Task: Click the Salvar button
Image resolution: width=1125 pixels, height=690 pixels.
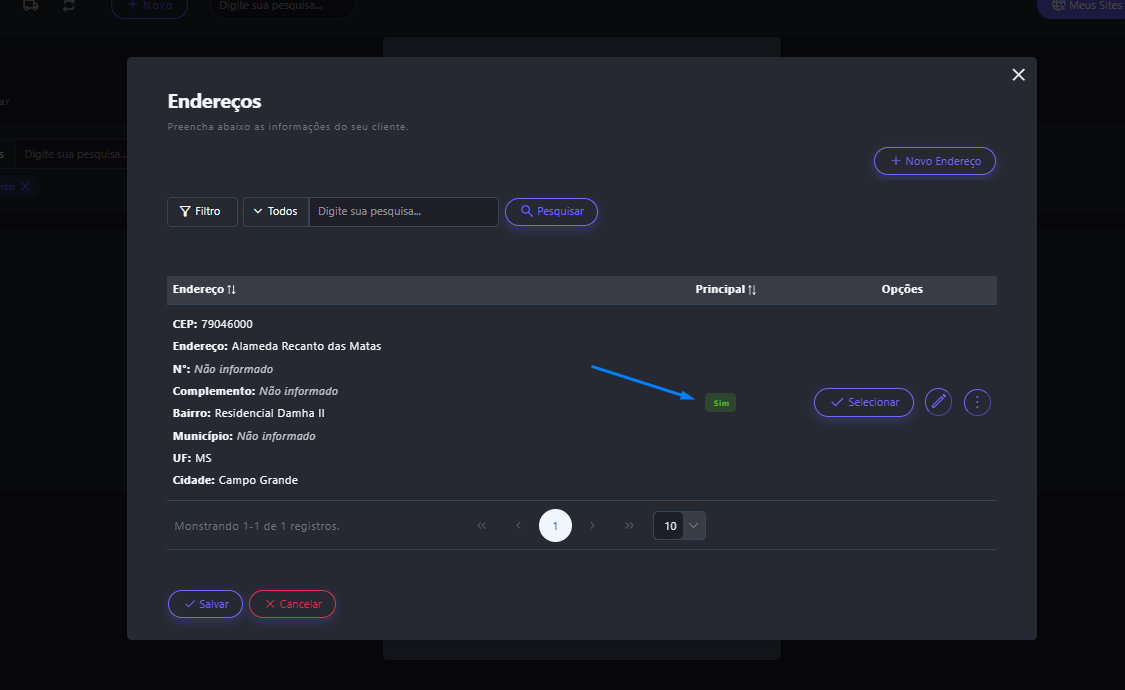Action: click(205, 604)
